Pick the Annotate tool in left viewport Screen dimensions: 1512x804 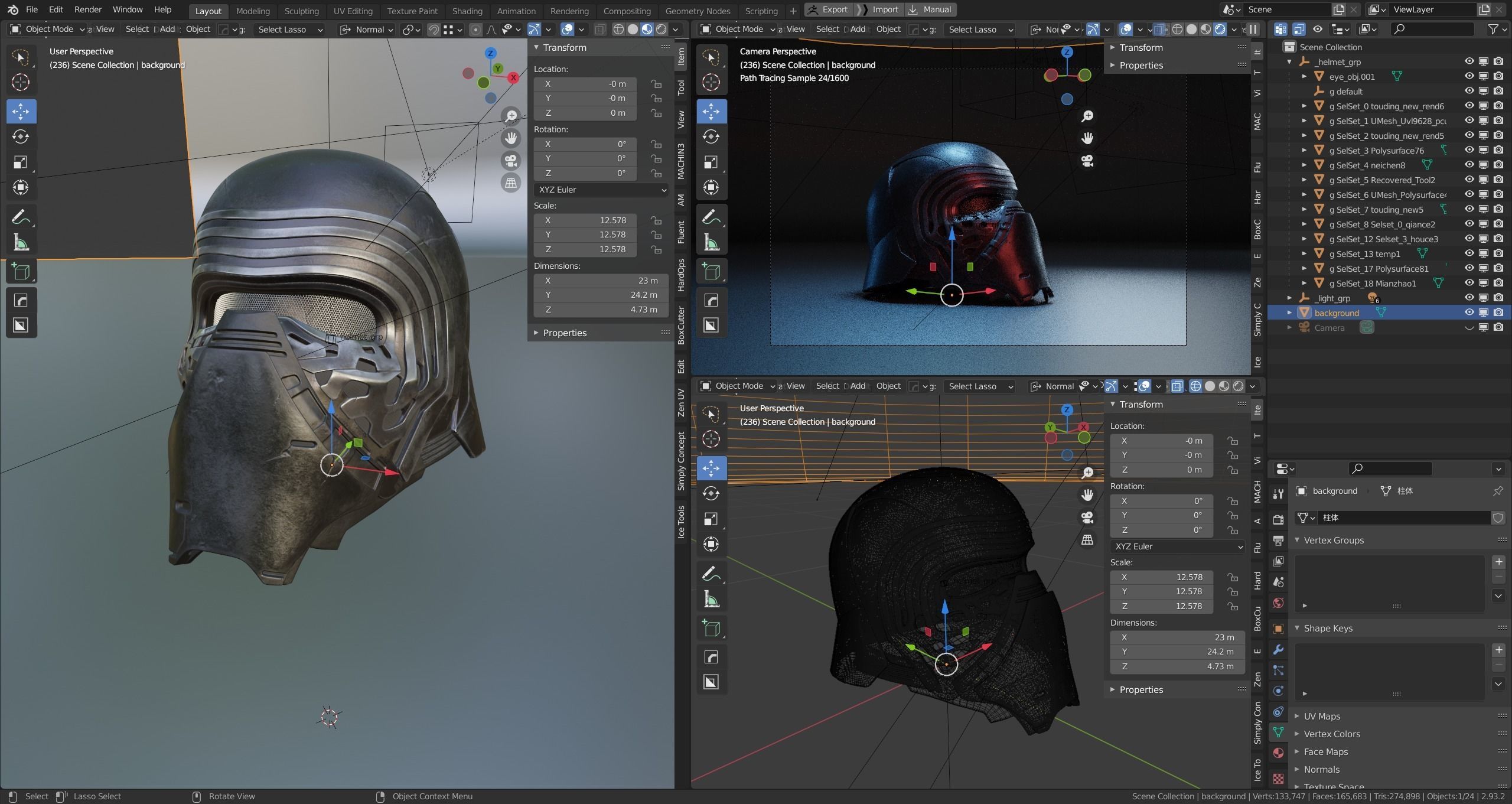(21, 217)
